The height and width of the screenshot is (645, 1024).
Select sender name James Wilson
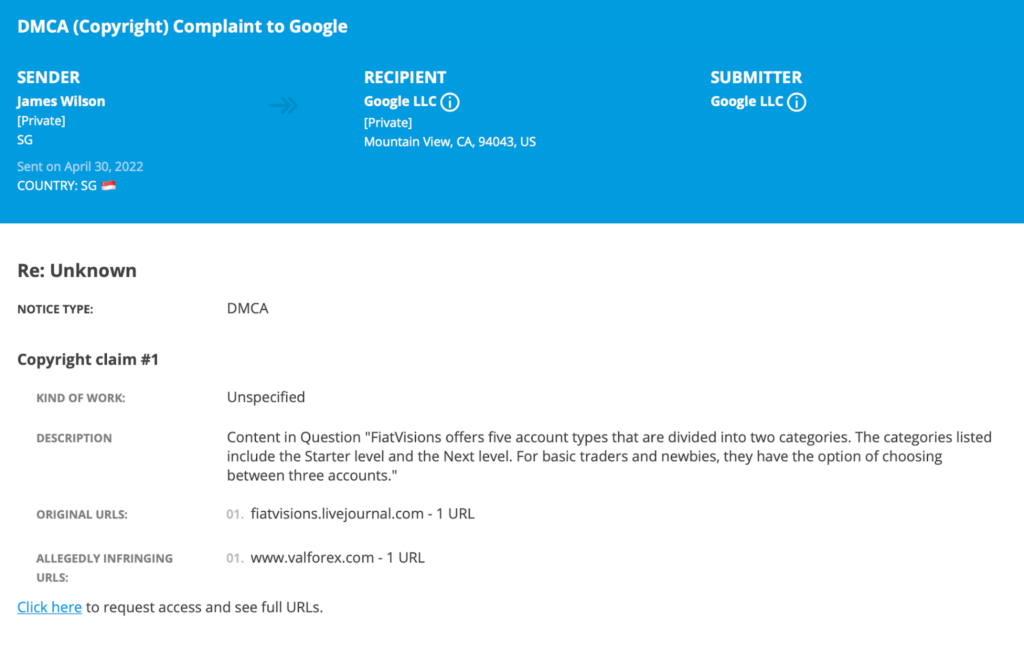coord(61,101)
